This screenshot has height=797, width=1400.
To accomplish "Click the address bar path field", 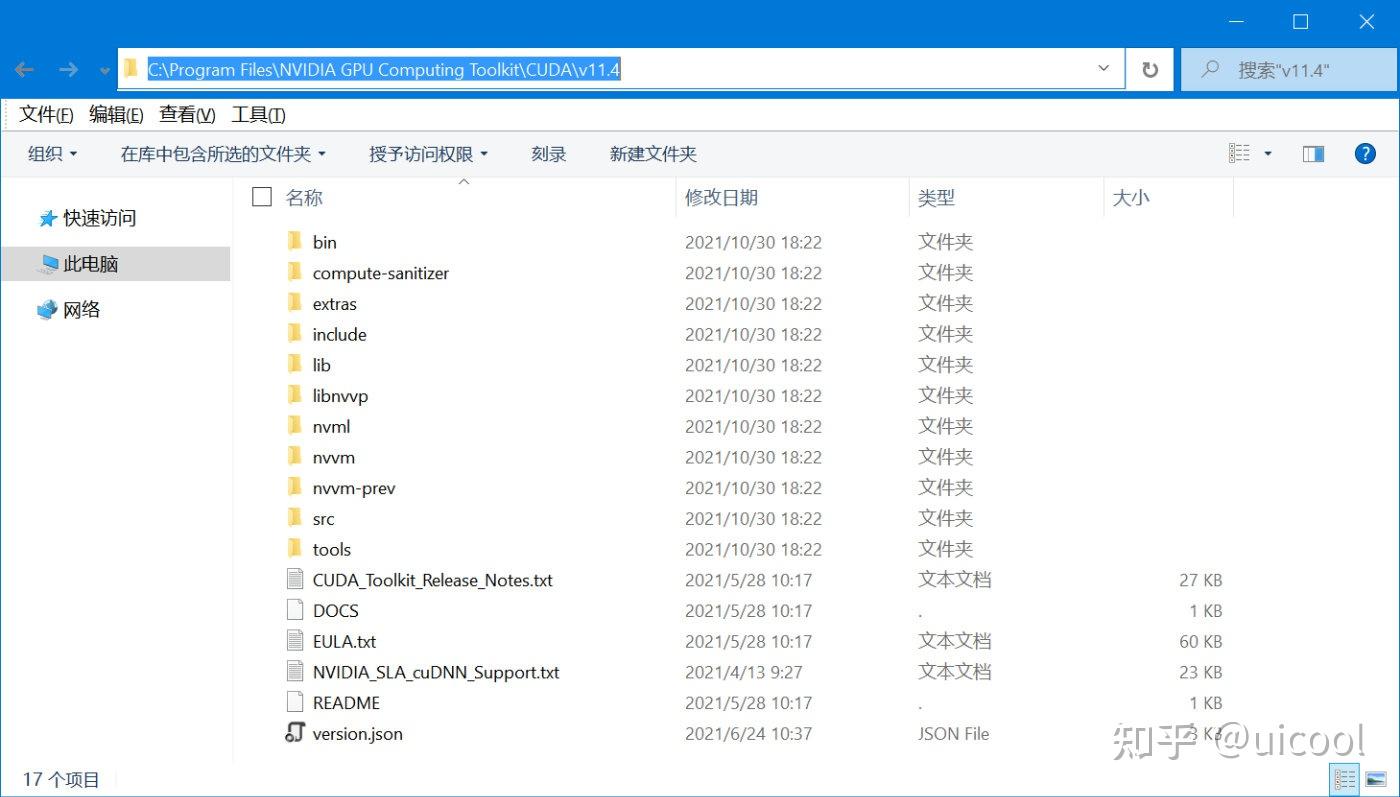I will [x=620, y=69].
